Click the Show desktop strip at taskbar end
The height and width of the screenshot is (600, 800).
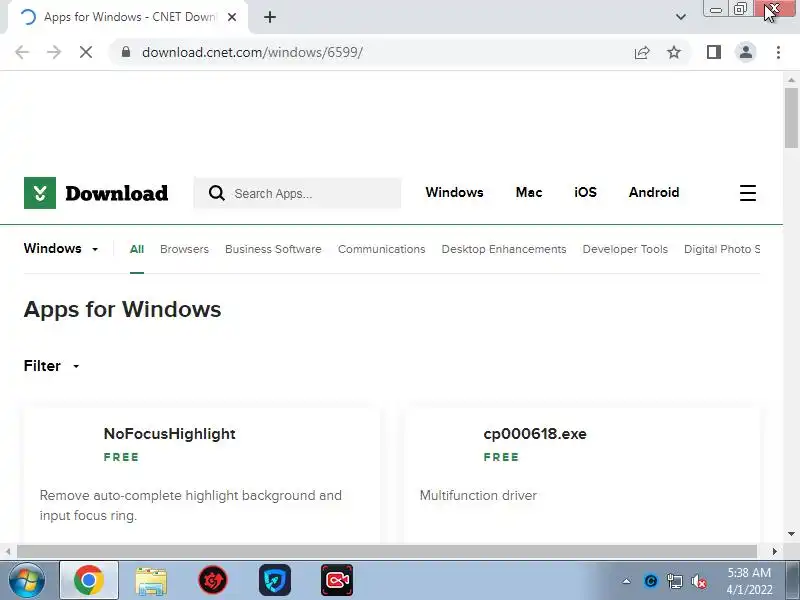792,580
